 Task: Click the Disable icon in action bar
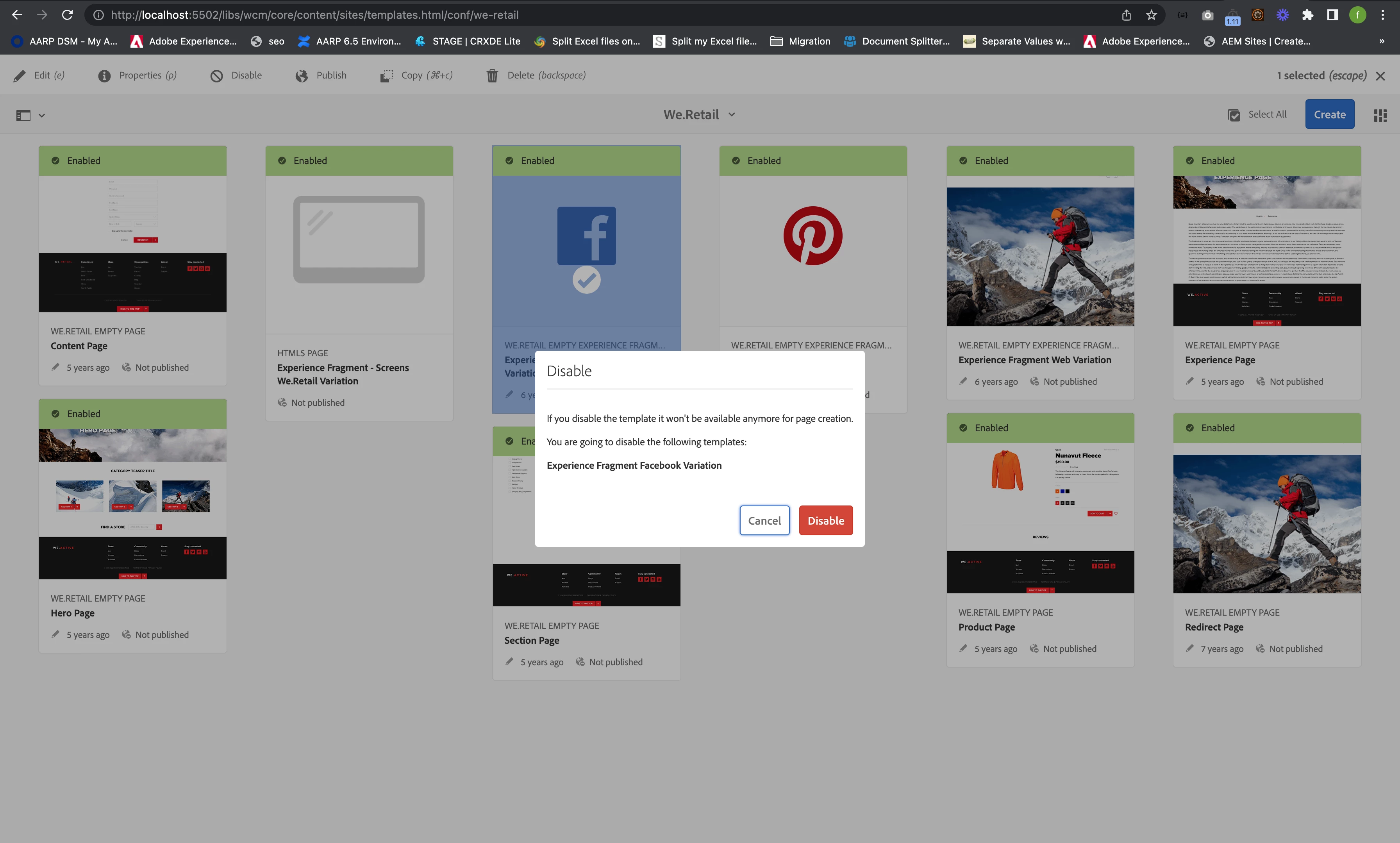click(216, 75)
